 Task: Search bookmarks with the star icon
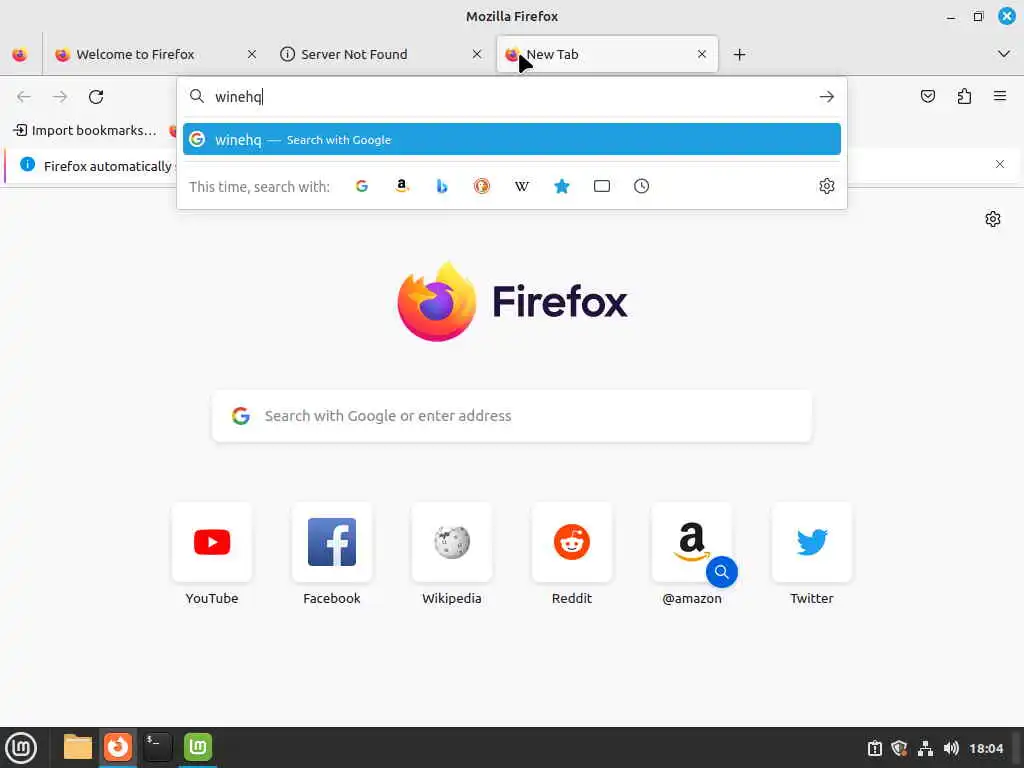point(562,186)
